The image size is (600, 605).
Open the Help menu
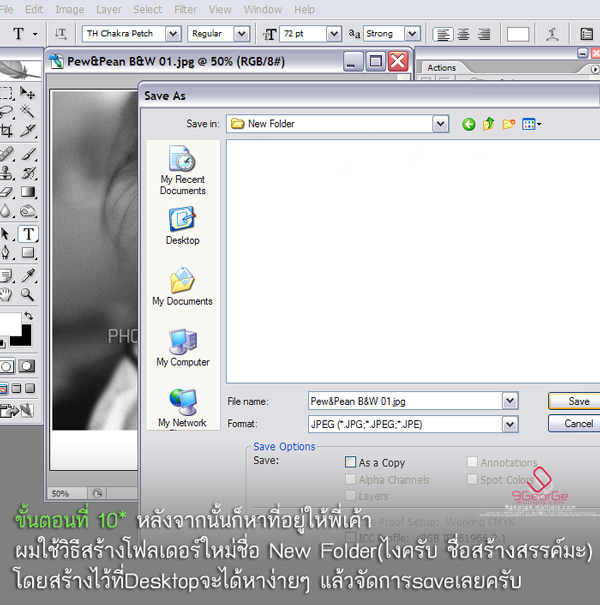[x=304, y=9]
